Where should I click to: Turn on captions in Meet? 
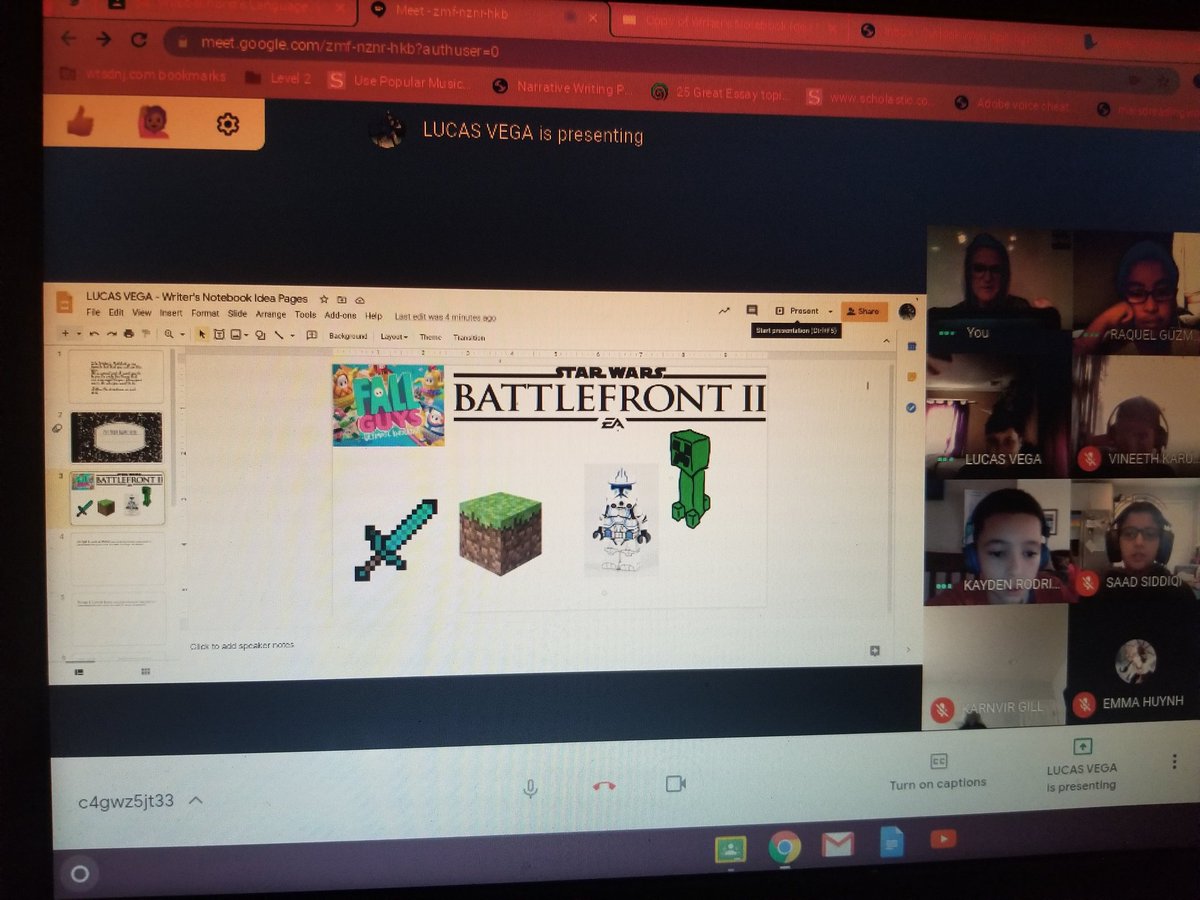pos(938,772)
